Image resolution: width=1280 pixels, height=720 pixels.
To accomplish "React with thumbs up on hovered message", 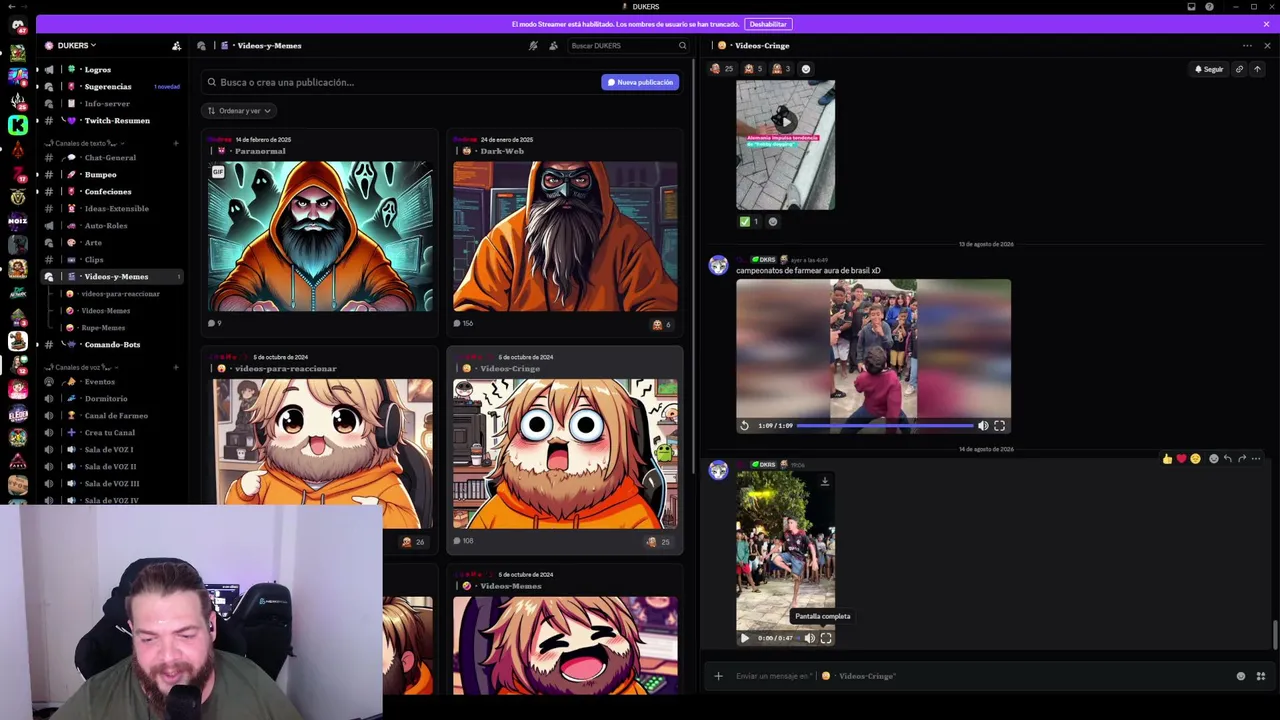I will pos(1167,459).
